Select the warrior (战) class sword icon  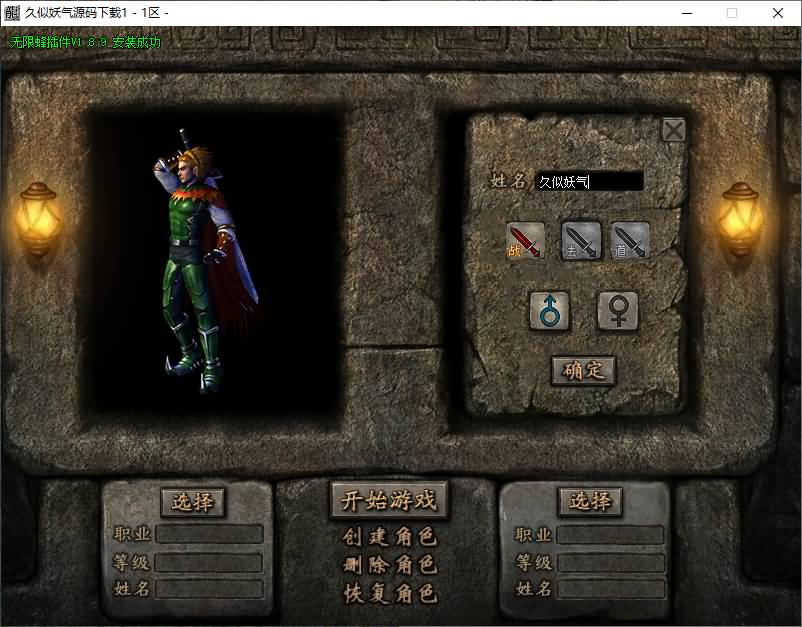[x=526, y=241]
